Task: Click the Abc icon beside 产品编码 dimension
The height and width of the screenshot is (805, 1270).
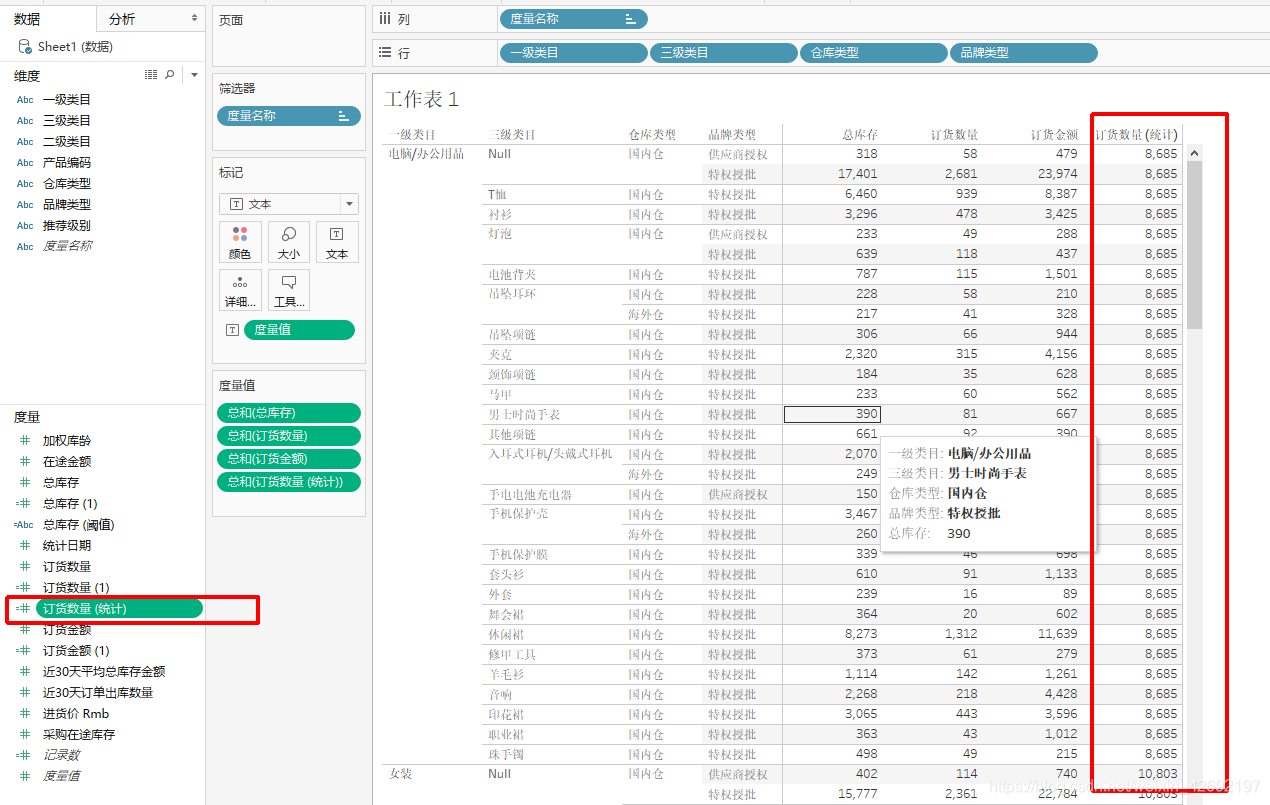Action: point(25,163)
